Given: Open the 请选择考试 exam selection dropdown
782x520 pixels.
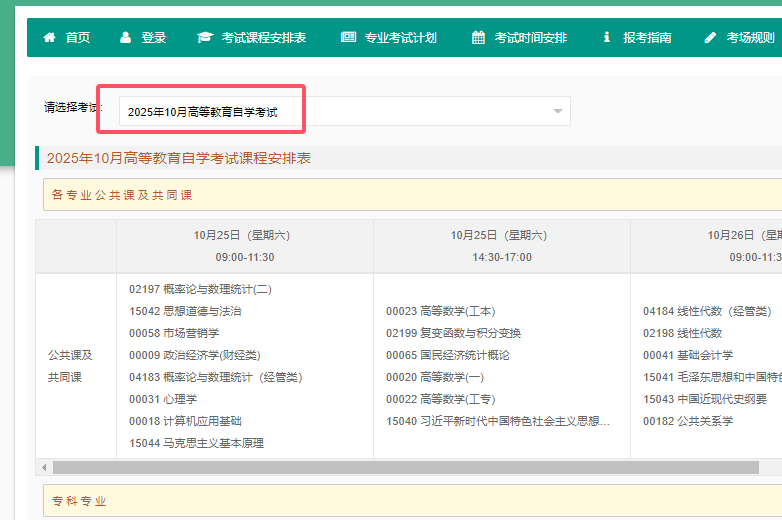Looking at the screenshot, I should (x=340, y=112).
